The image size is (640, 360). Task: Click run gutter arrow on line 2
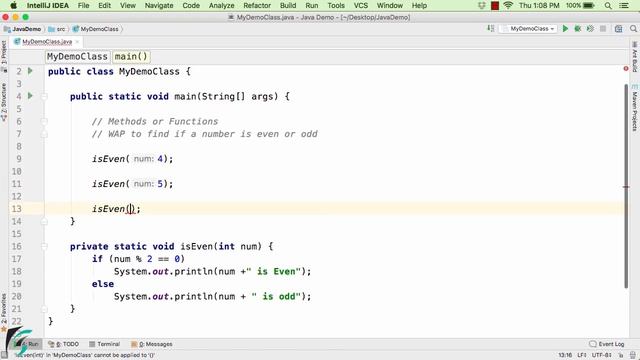click(30, 71)
